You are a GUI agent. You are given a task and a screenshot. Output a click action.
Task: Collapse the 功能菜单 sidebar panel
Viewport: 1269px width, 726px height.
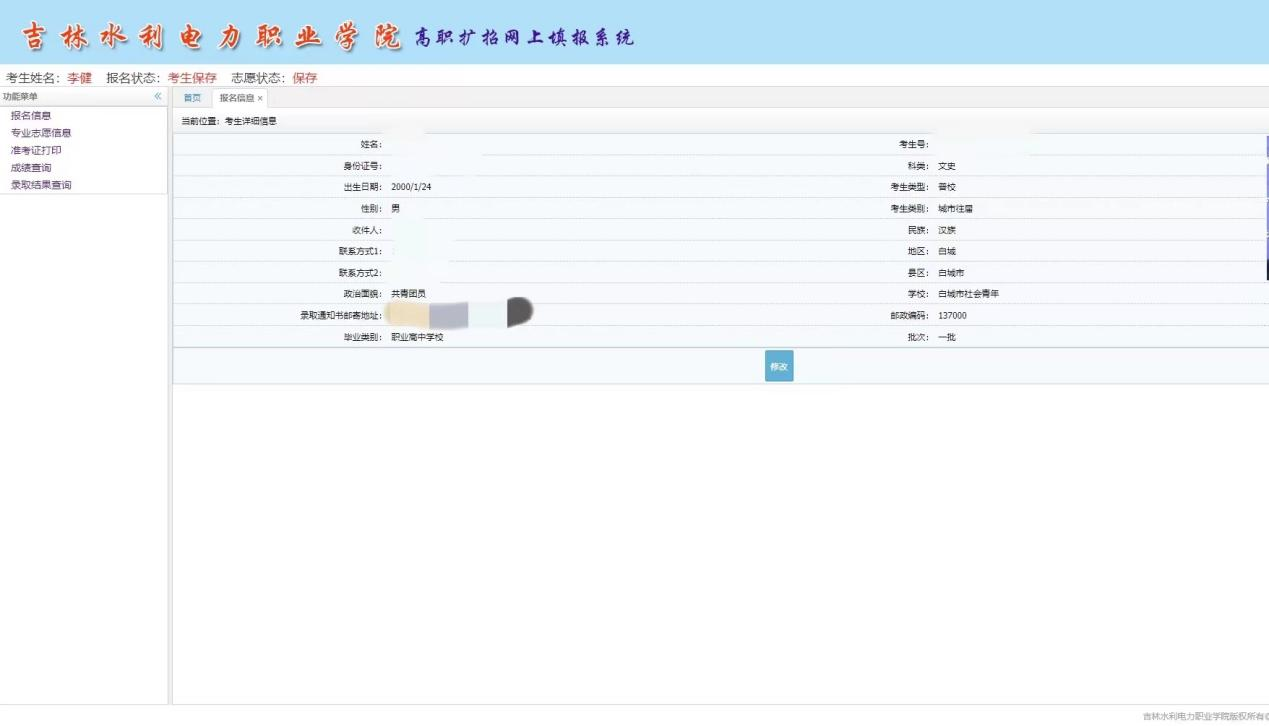pyautogui.click(x=158, y=96)
